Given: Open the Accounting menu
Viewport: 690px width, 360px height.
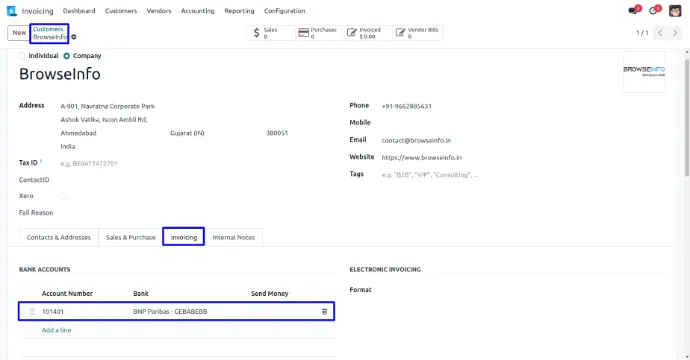Looking at the screenshot, I should point(198,11).
